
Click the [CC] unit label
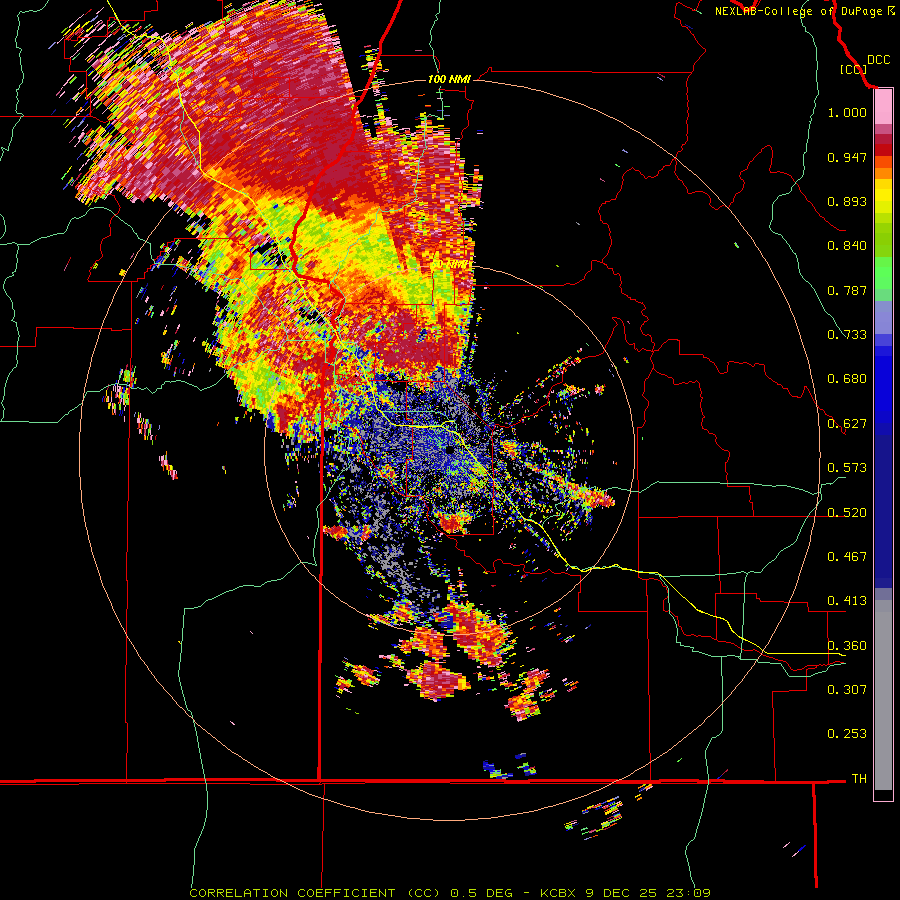pos(853,69)
